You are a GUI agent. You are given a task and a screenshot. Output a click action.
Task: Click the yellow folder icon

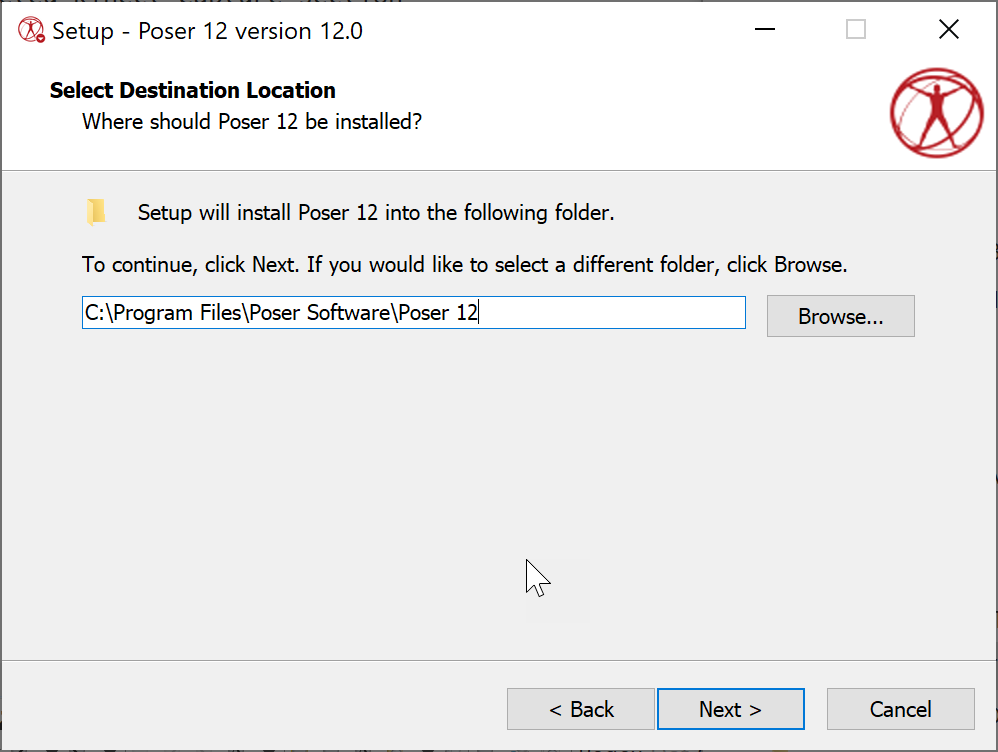tap(96, 212)
